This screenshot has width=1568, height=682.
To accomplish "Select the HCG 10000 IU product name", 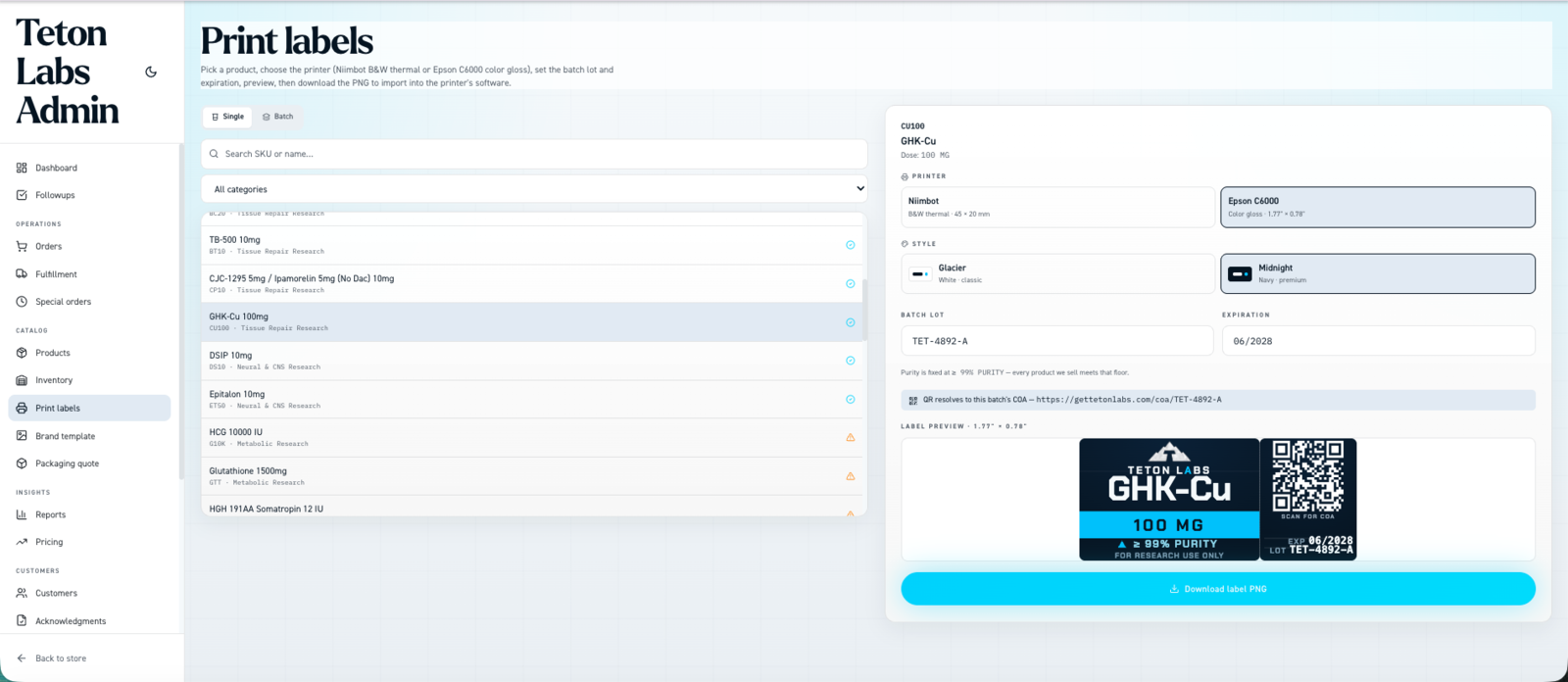I will click(235, 432).
